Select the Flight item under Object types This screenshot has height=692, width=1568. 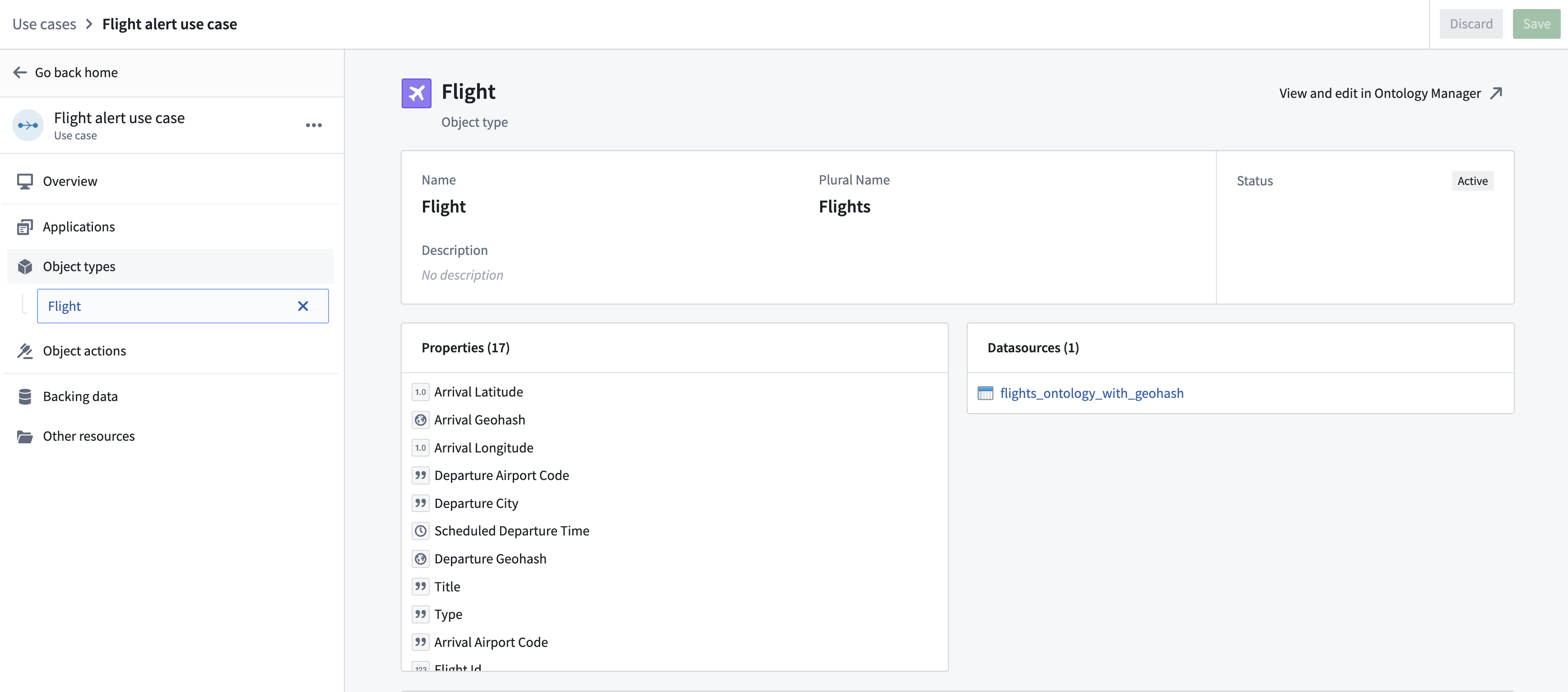click(x=183, y=306)
